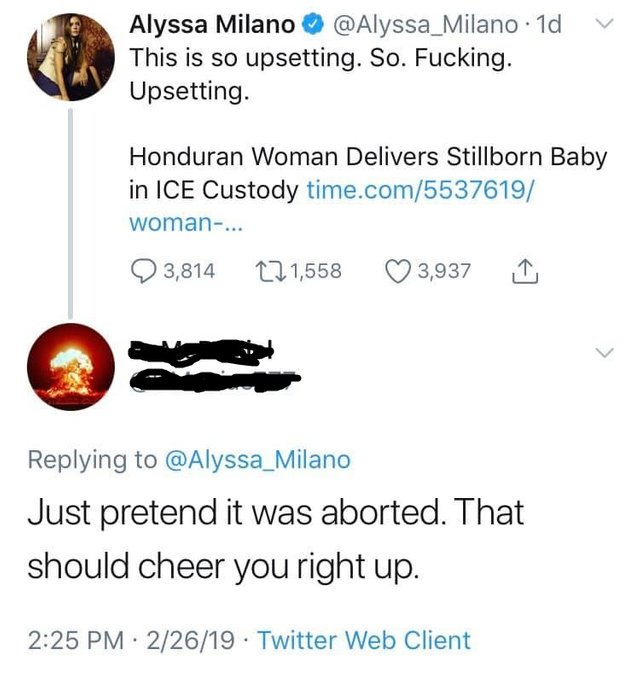Screen dimensions: 640x681
Task: Click the redacted replier handle
Action: 210,378
